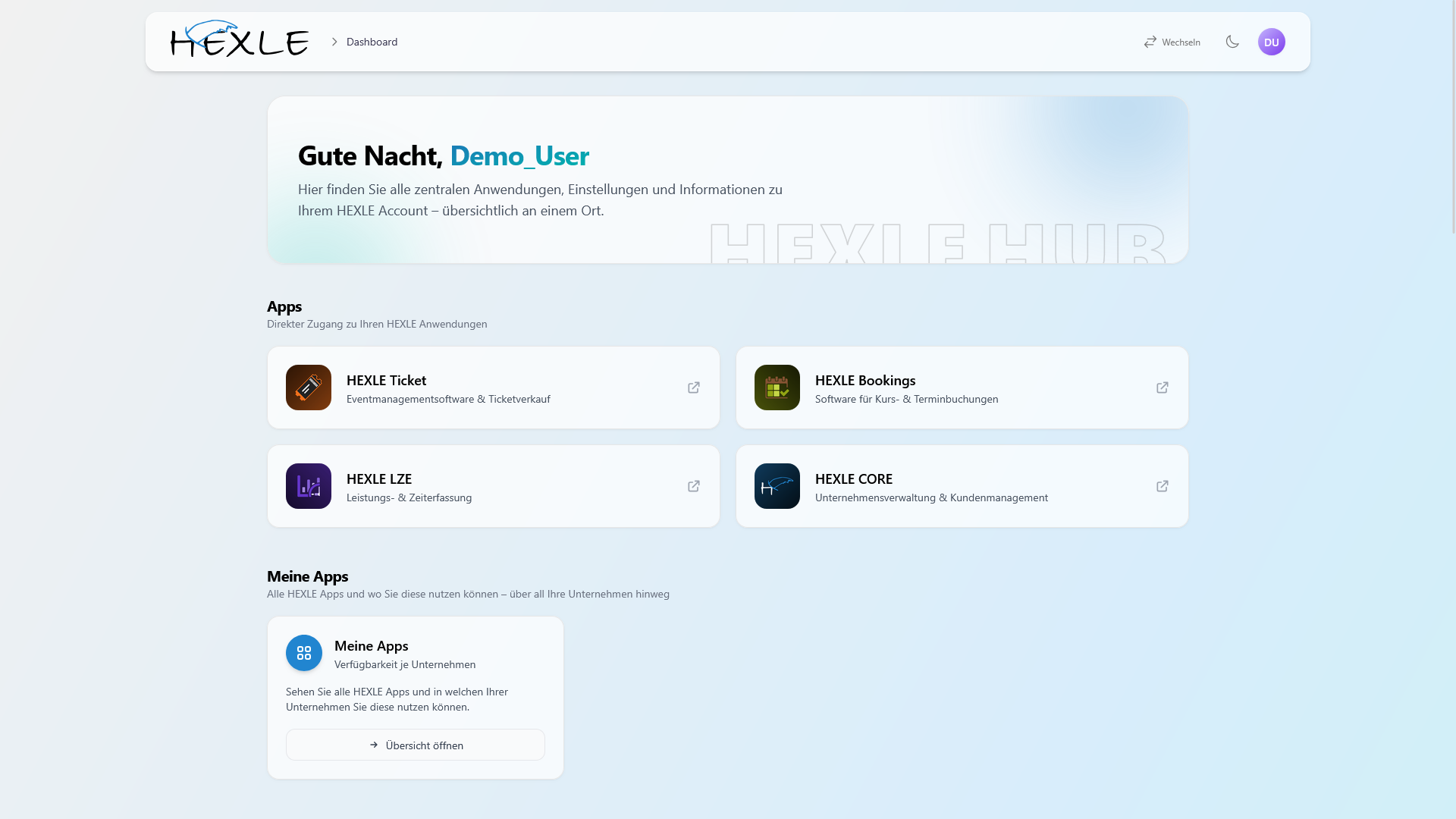
Task: Click the HEXLE LZE chart icon
Action: (x=309, y=486)
